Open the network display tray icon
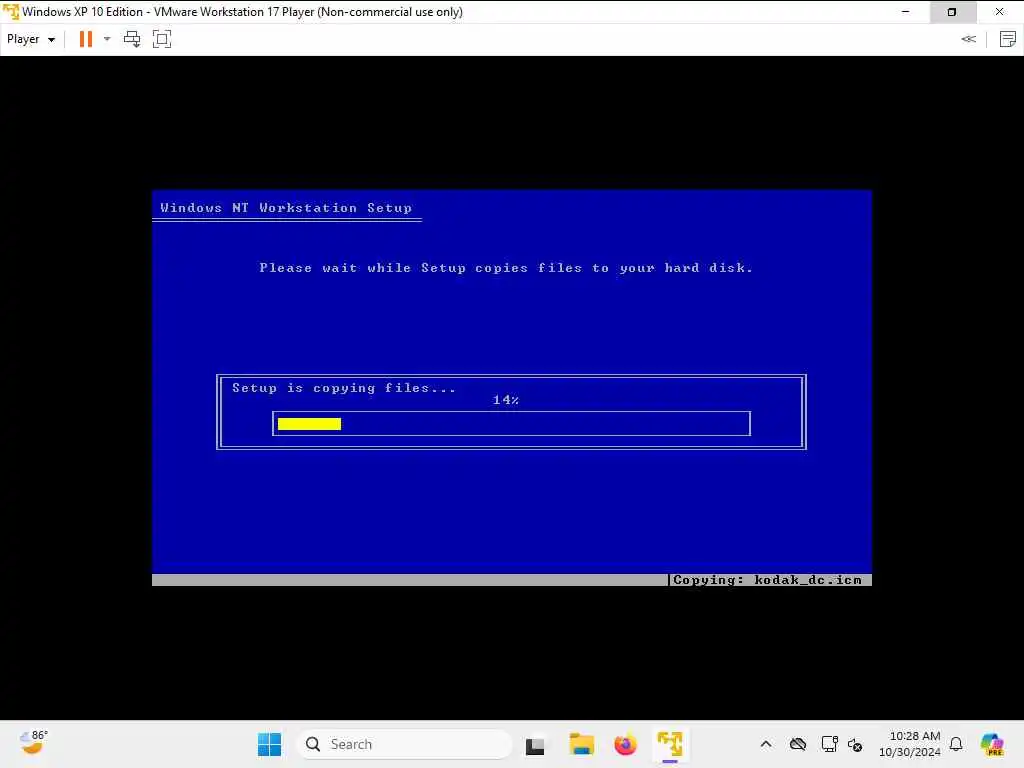The image size is (1024, 768). point(829,744)
